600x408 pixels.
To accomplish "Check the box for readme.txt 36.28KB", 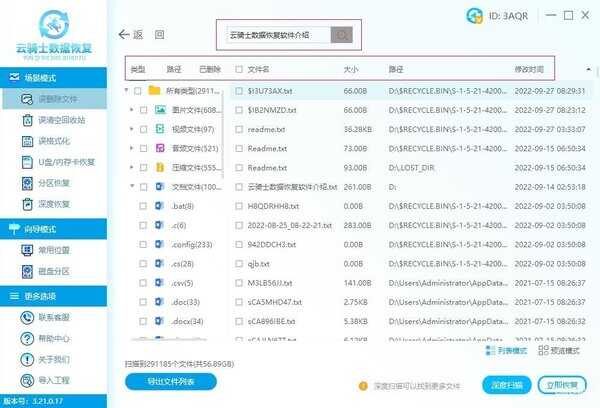I will point(238,129).
